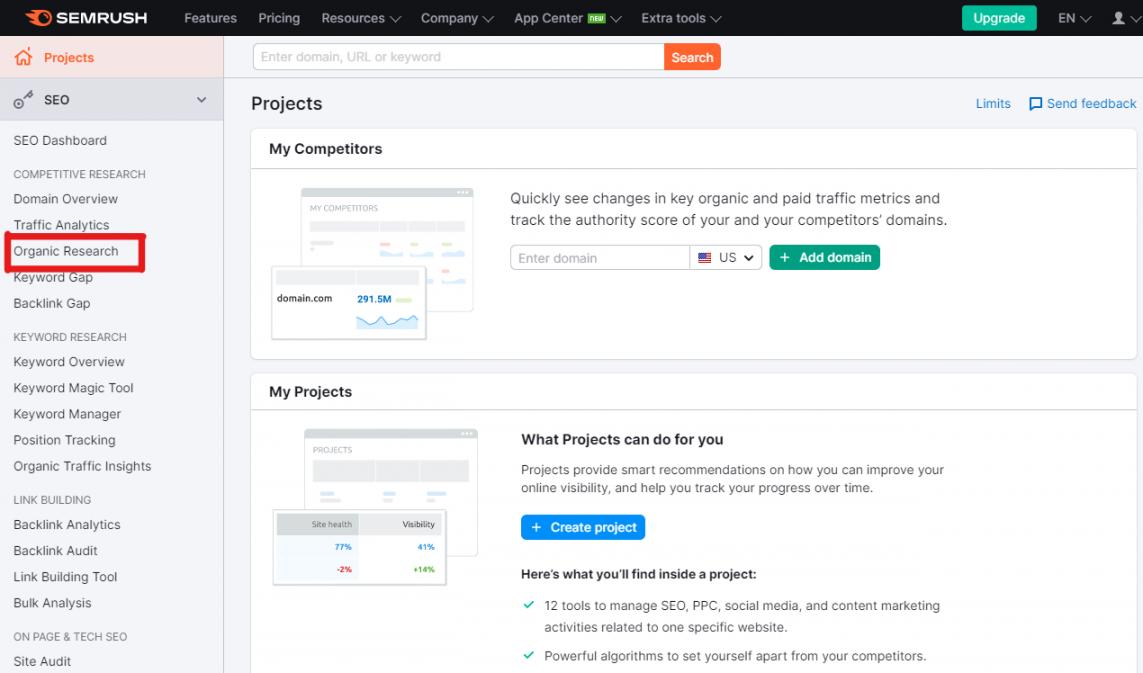The image size is (1143, 673).
Task: Open Organic Research in sidebar
Action: (x=66, y=251)
